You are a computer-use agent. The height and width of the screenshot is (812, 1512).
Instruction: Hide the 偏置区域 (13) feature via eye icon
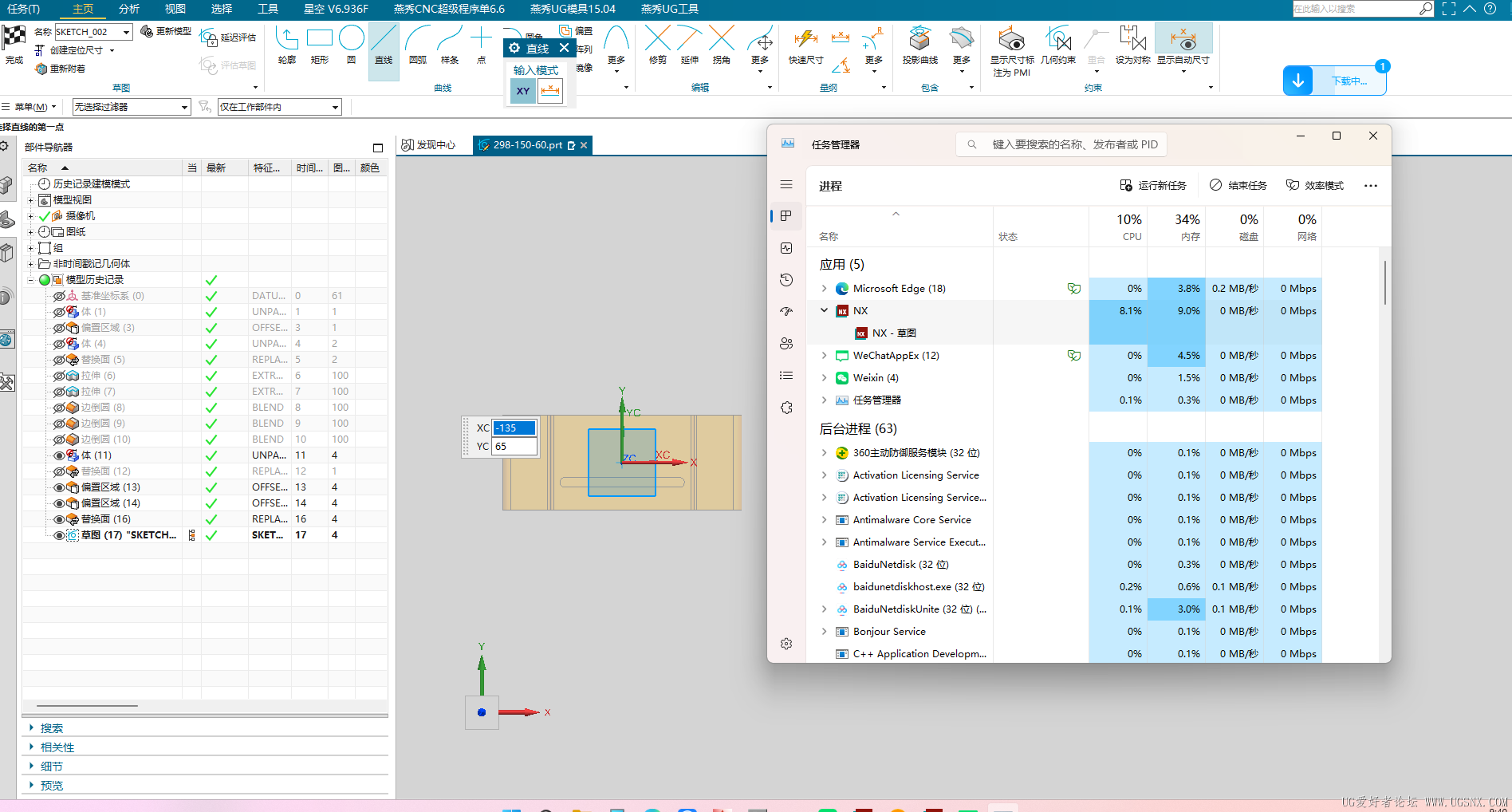point(59,487)
